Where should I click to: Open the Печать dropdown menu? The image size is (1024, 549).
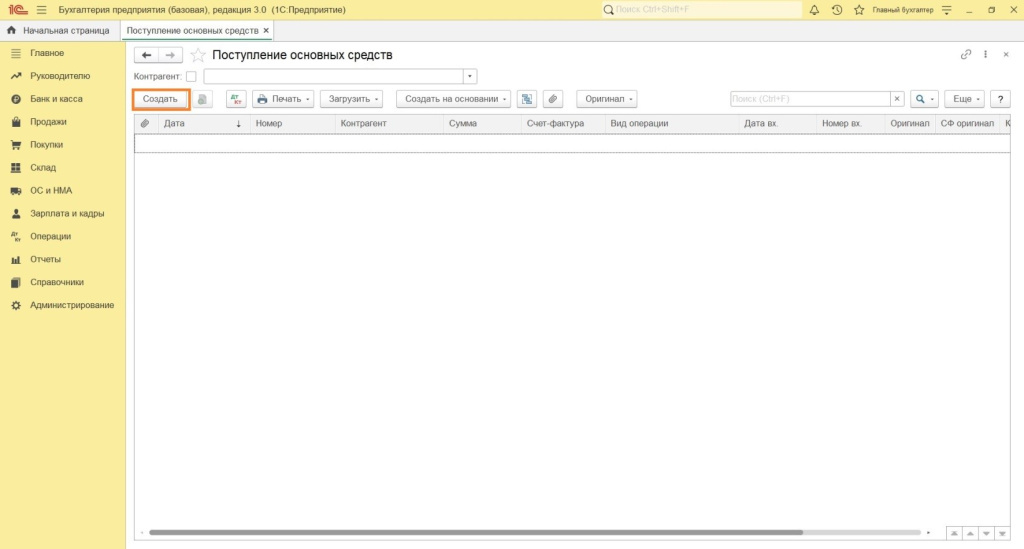pyautogui.click(x=283, y=99)
